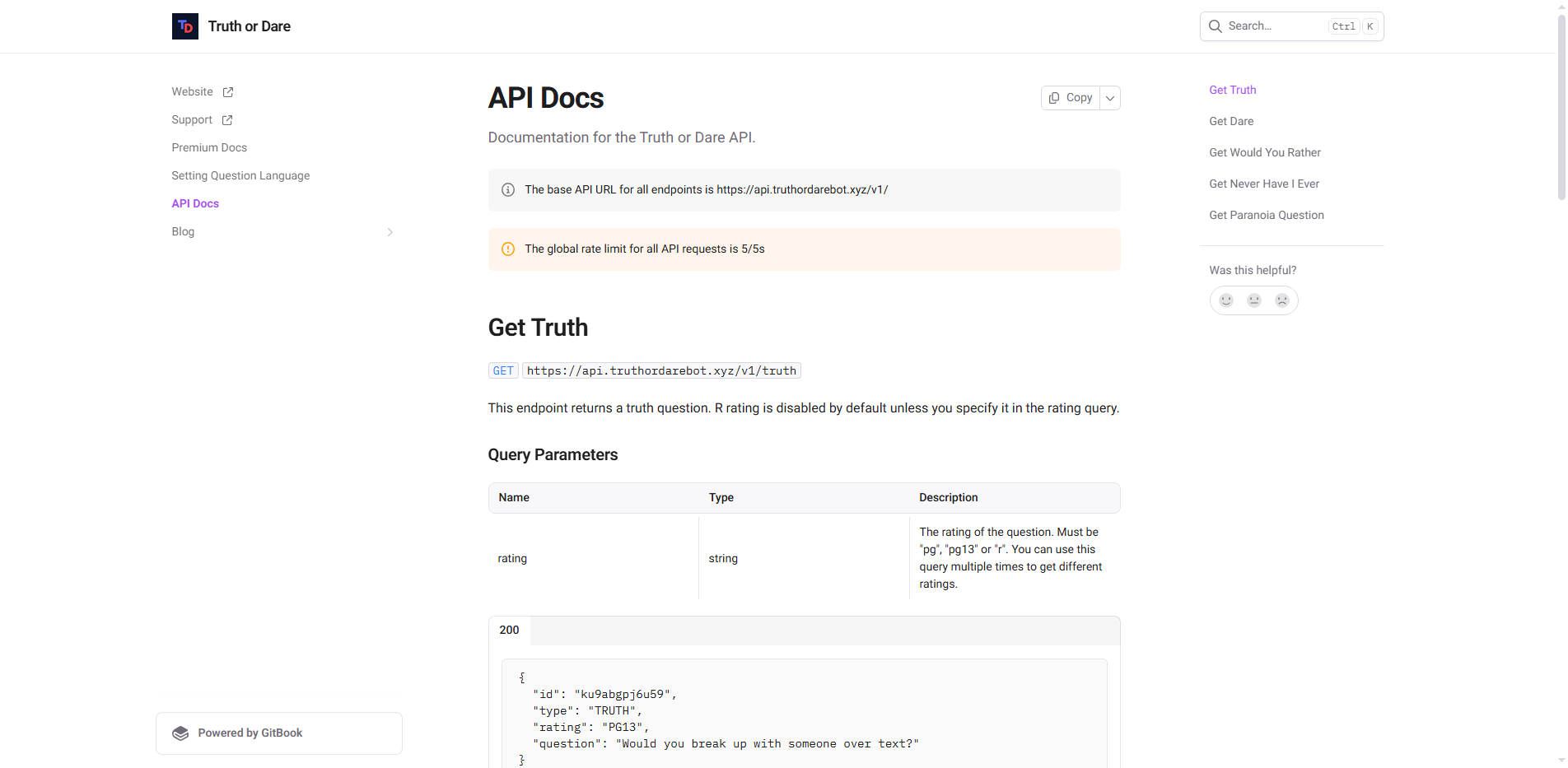Viewport: 1568px width, 768px height.
Task: Select the neutral face feedback option
Action: [1253, 300]
